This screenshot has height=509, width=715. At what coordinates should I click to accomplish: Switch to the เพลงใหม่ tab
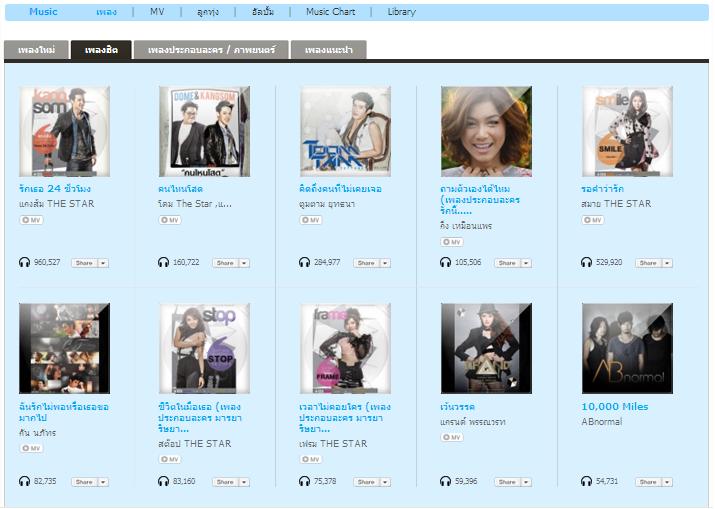click(x=36, y=50)
